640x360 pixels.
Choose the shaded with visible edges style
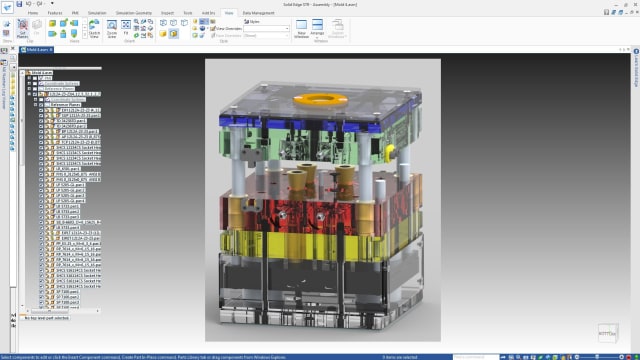[x=173, y=33]
